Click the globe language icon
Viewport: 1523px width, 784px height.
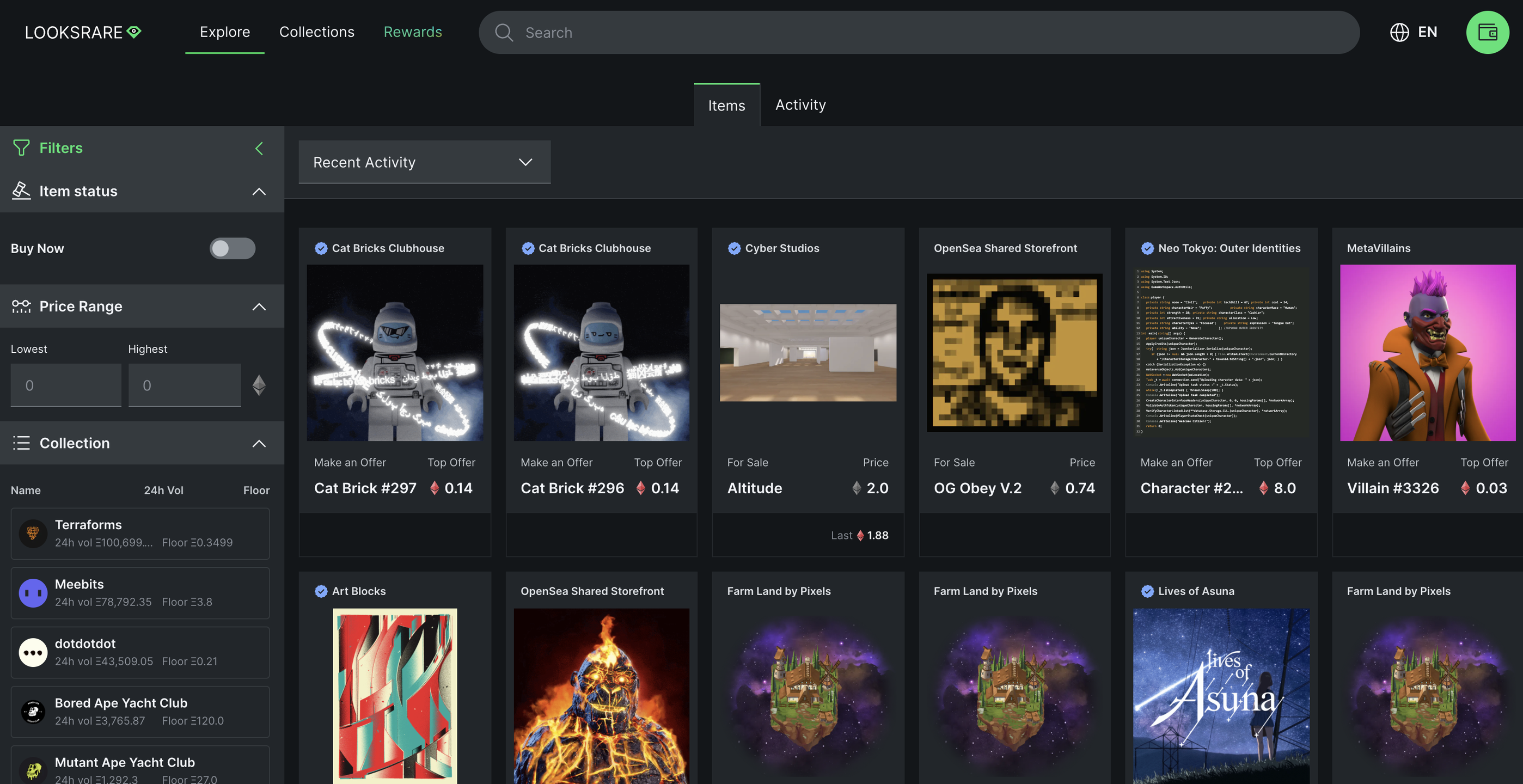(1399, 33)
